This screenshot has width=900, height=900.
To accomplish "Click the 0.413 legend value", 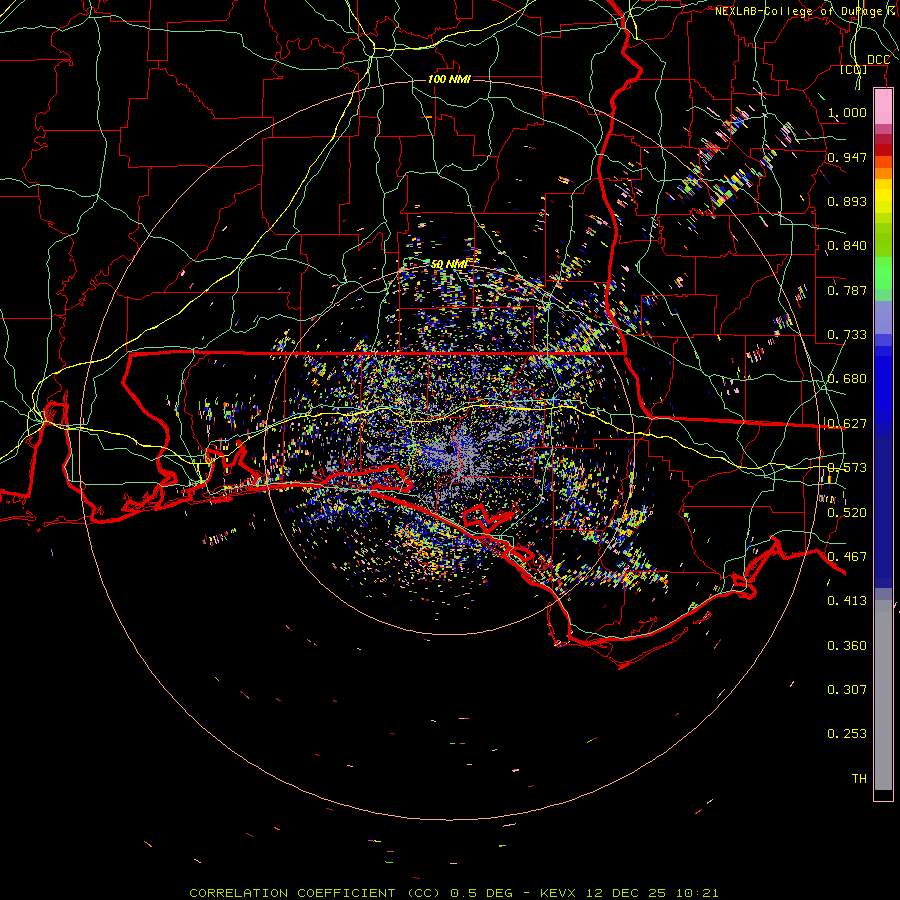I will (847, 601).
